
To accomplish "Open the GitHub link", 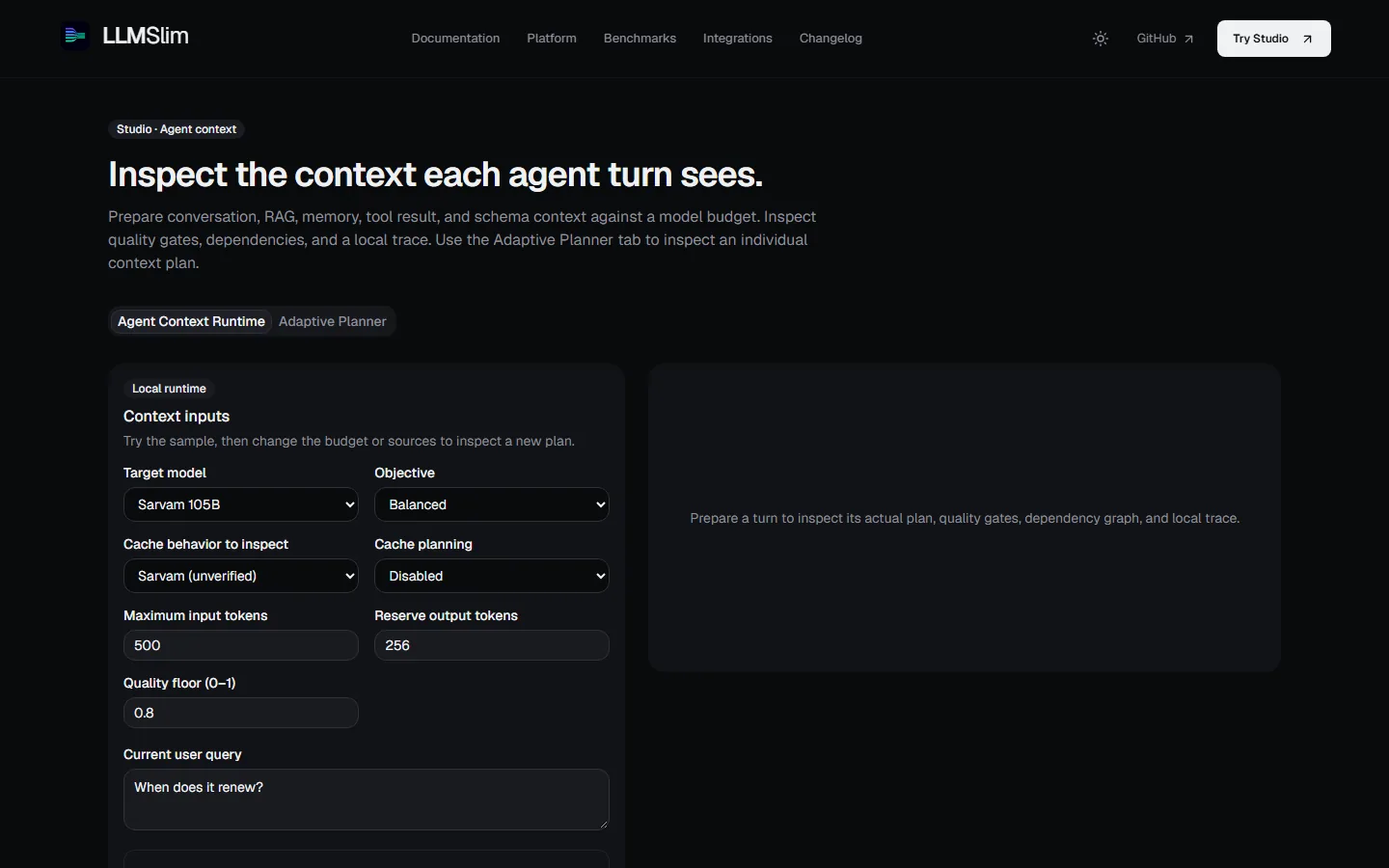I will pyautogui.click(x=1165, y=39).
